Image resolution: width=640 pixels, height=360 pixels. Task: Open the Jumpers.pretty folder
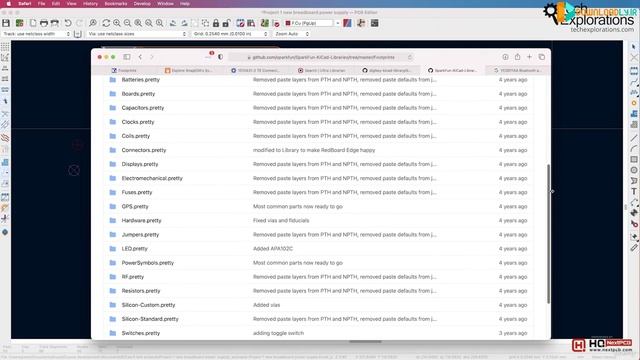click(x=140, y=235)
